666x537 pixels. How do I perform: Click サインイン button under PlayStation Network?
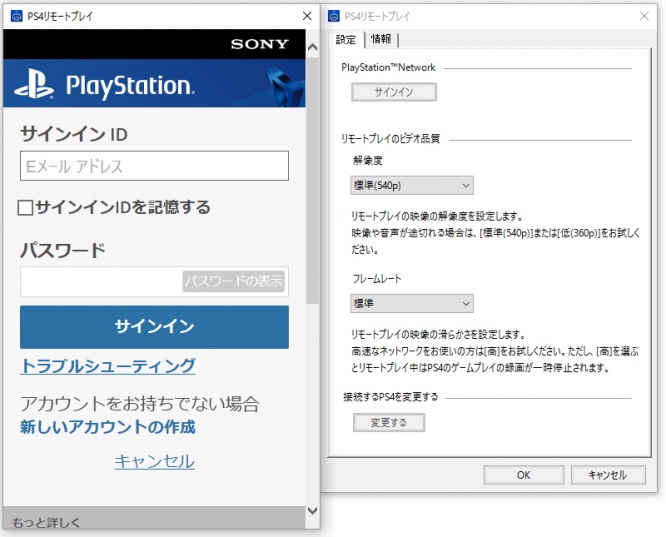tap(394, 92)
